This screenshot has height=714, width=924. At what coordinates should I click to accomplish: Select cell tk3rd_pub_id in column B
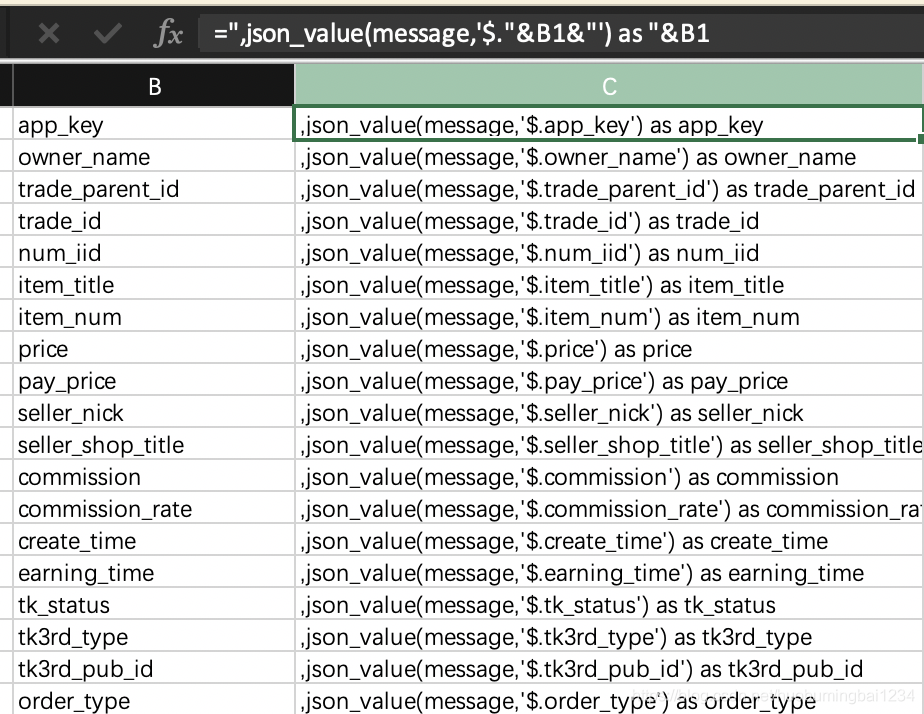154,667
